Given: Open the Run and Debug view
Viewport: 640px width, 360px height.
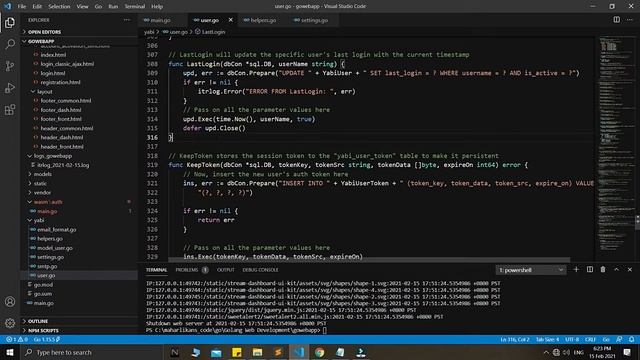Looking at the screenshot, I should [x=10, y=88].
